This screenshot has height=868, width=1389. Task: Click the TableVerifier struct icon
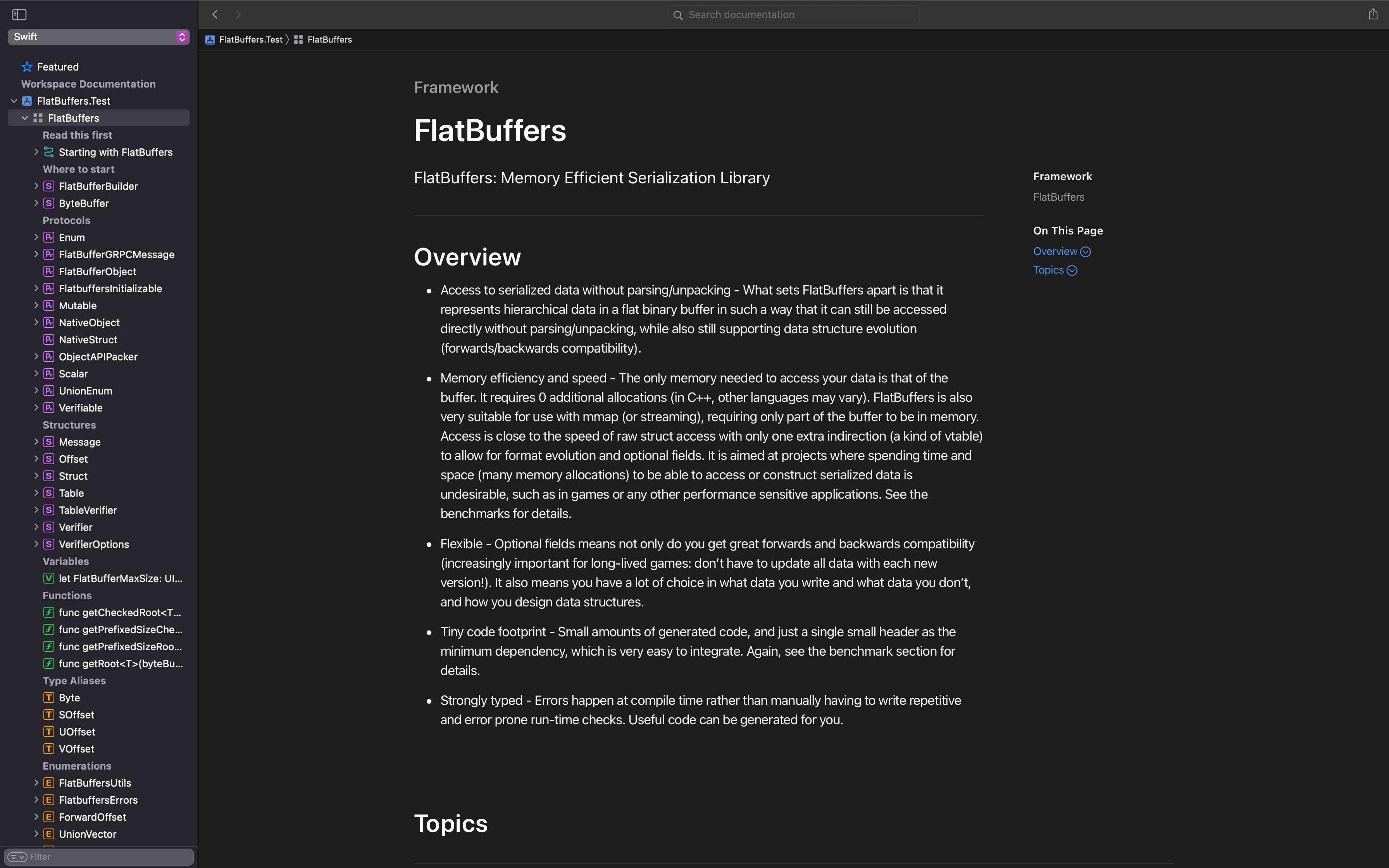pyautogui.click(x=48, y=510)
